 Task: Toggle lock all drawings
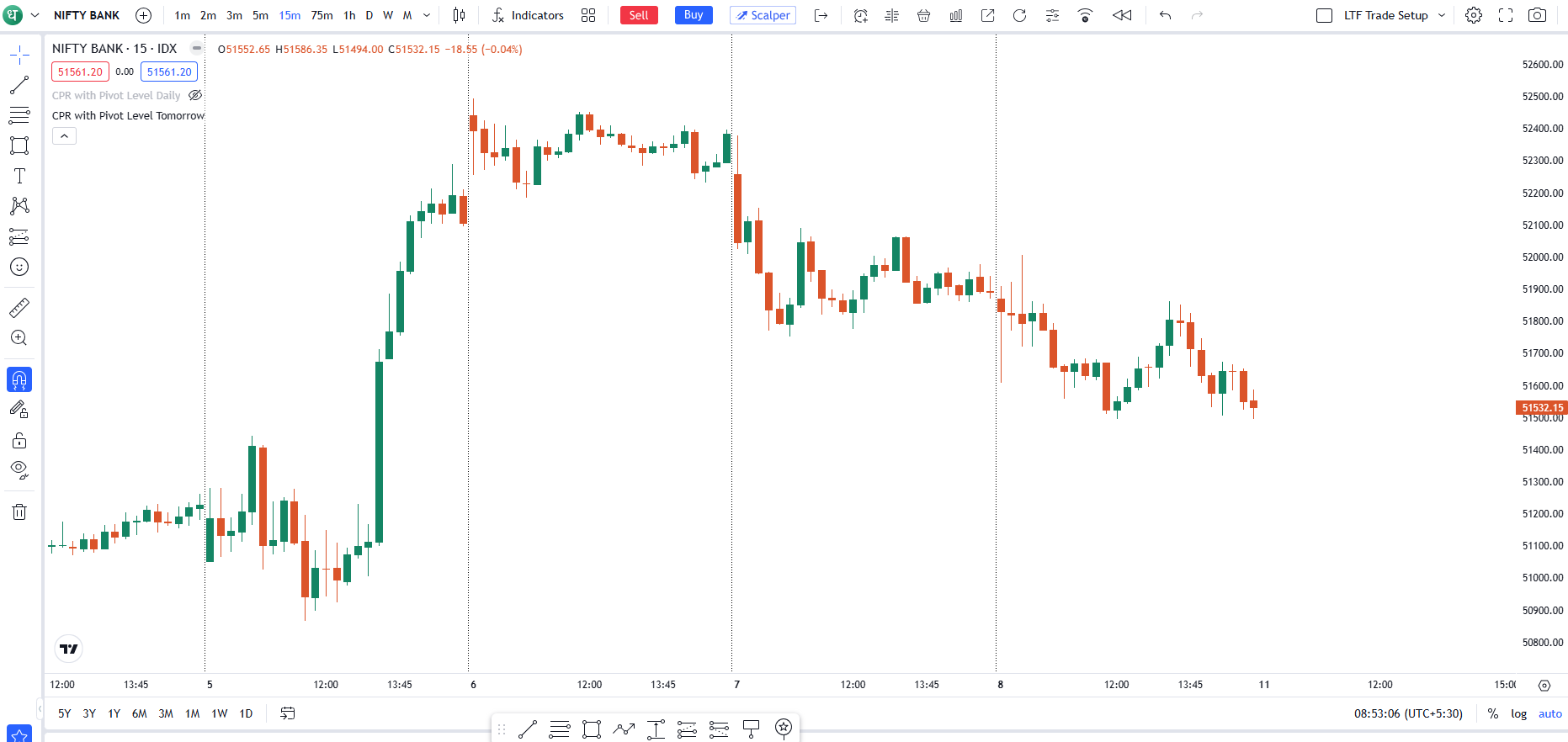pyautogui.click(x=19, y=440)
